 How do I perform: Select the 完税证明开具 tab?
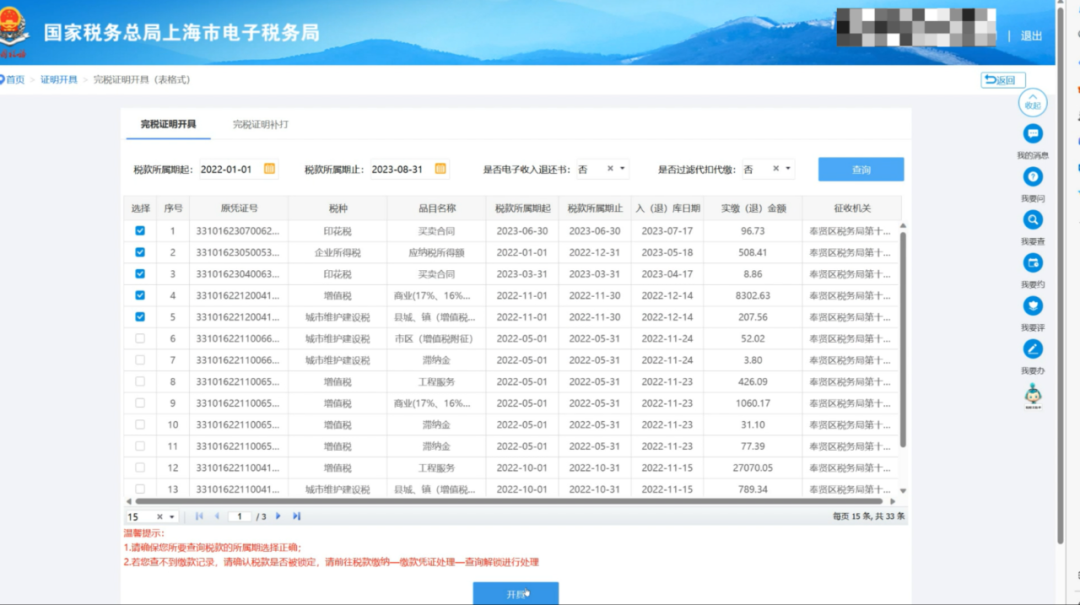pyautogui.click(x=168, y=125)
